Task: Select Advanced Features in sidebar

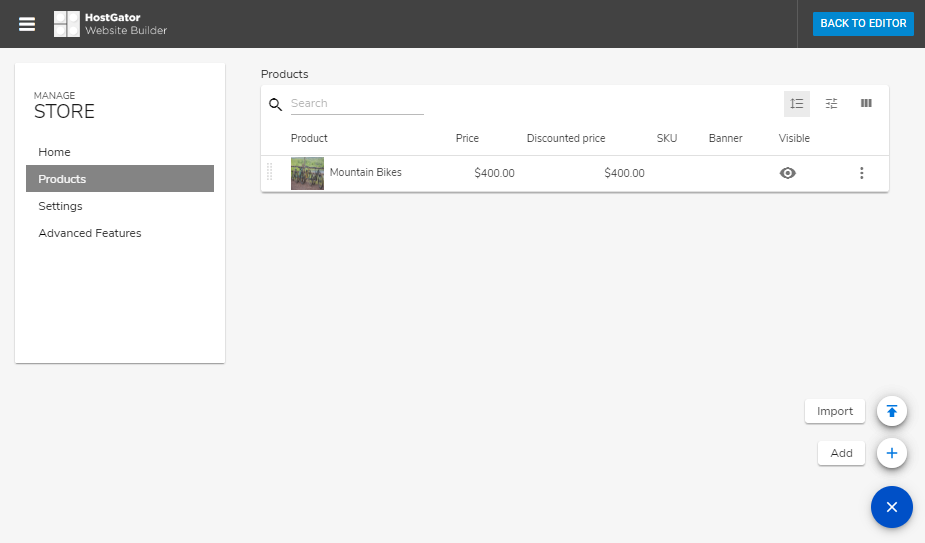Action: pyautogui.click(x=90, y=233)
